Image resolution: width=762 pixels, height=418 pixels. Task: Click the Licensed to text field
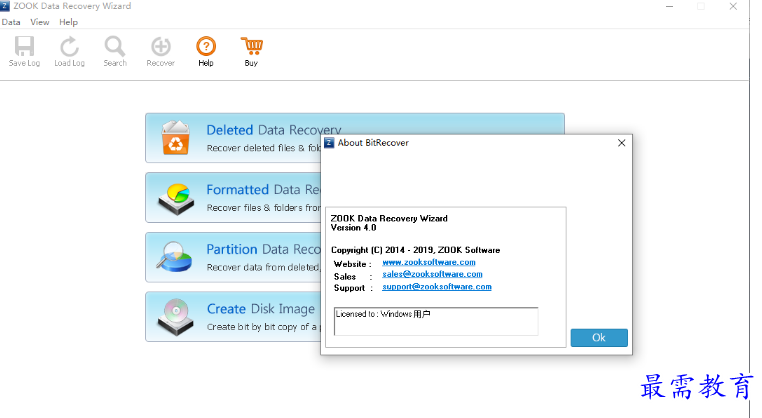coord(436,321)
